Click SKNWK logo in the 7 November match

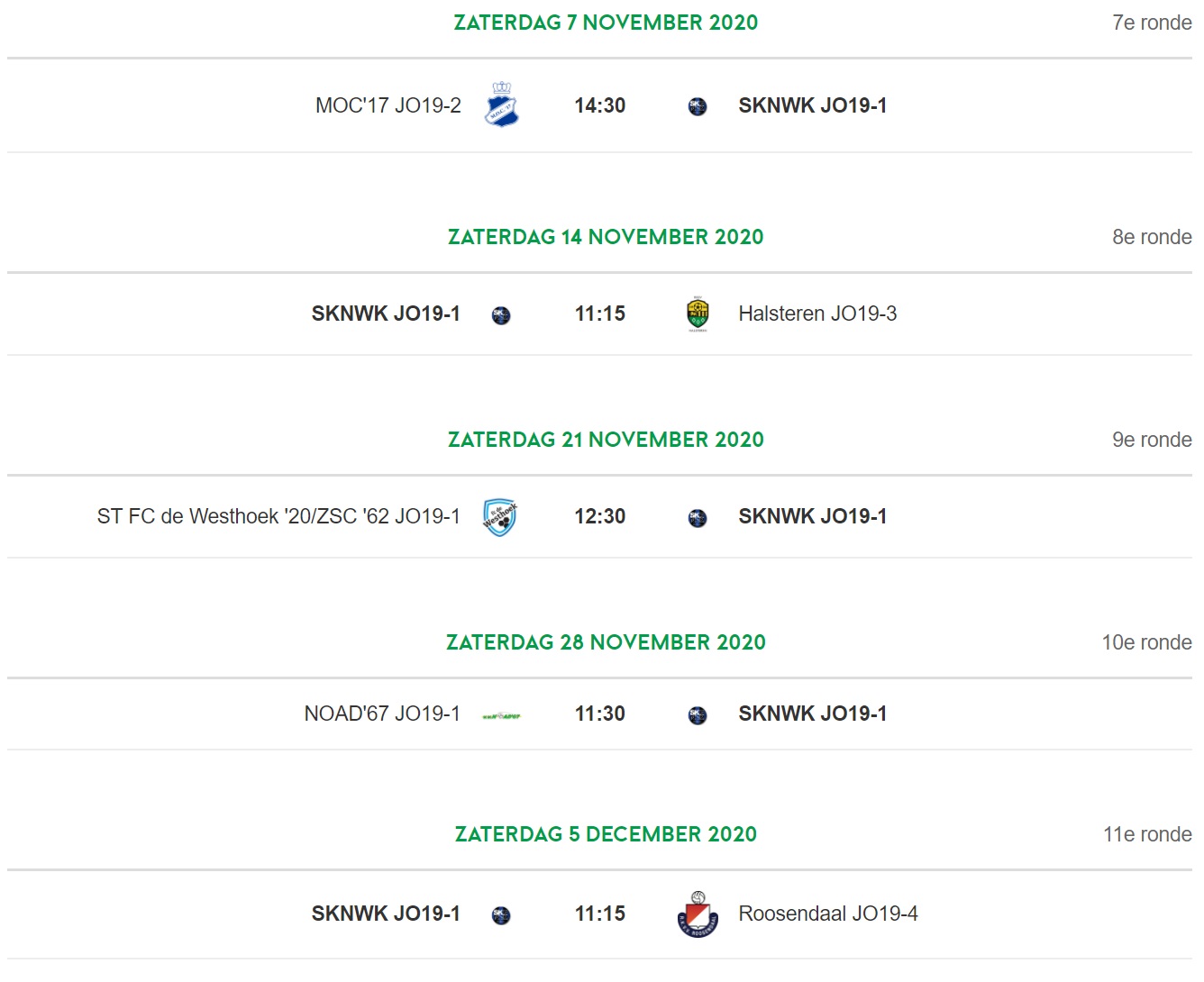[x=698, y=106]
